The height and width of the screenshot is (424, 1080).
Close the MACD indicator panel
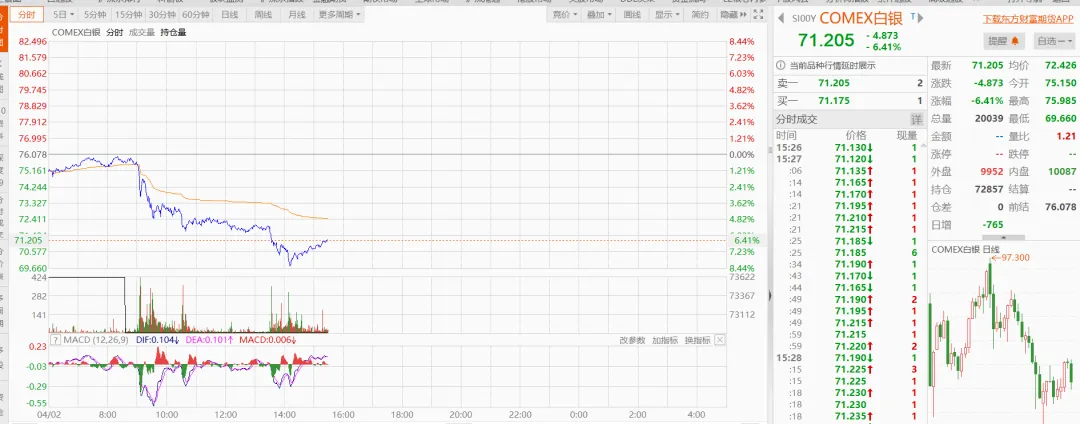click(x=720, y=340)
